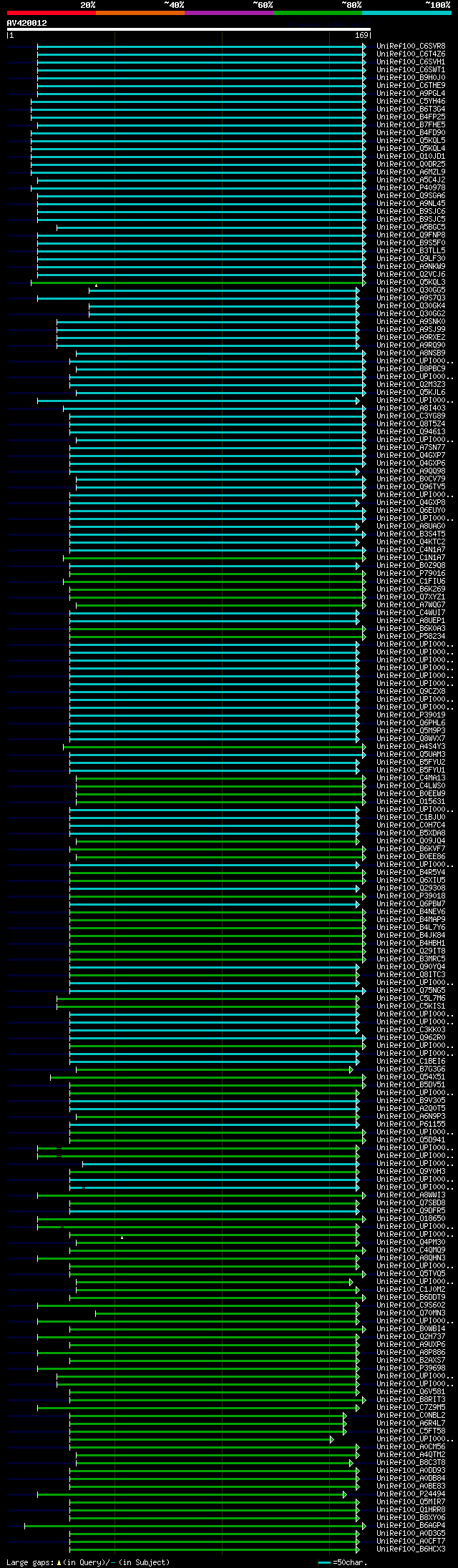Select the UniRef100_Q54X51 hit label
Image resolution: width=458 pixels, height=1568 pixels.
[x=411, y=1077]
